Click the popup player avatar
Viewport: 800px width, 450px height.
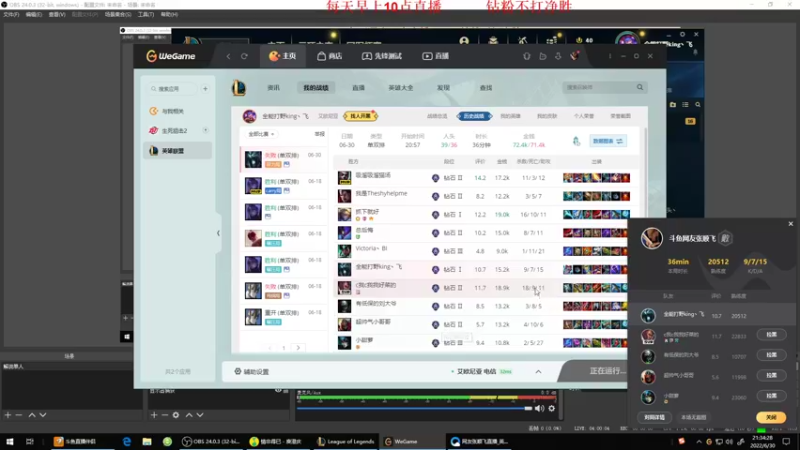click(652, 238)
